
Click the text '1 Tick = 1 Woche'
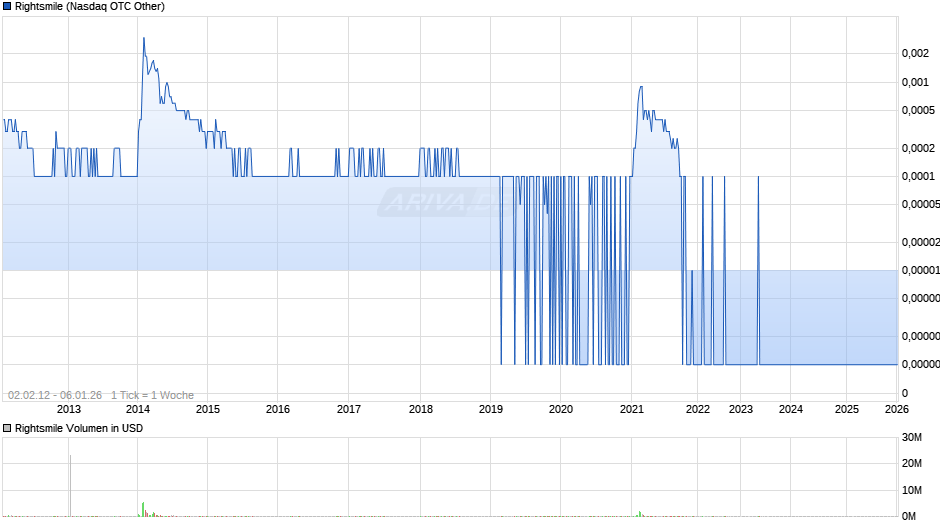click(x=152, y=395)
